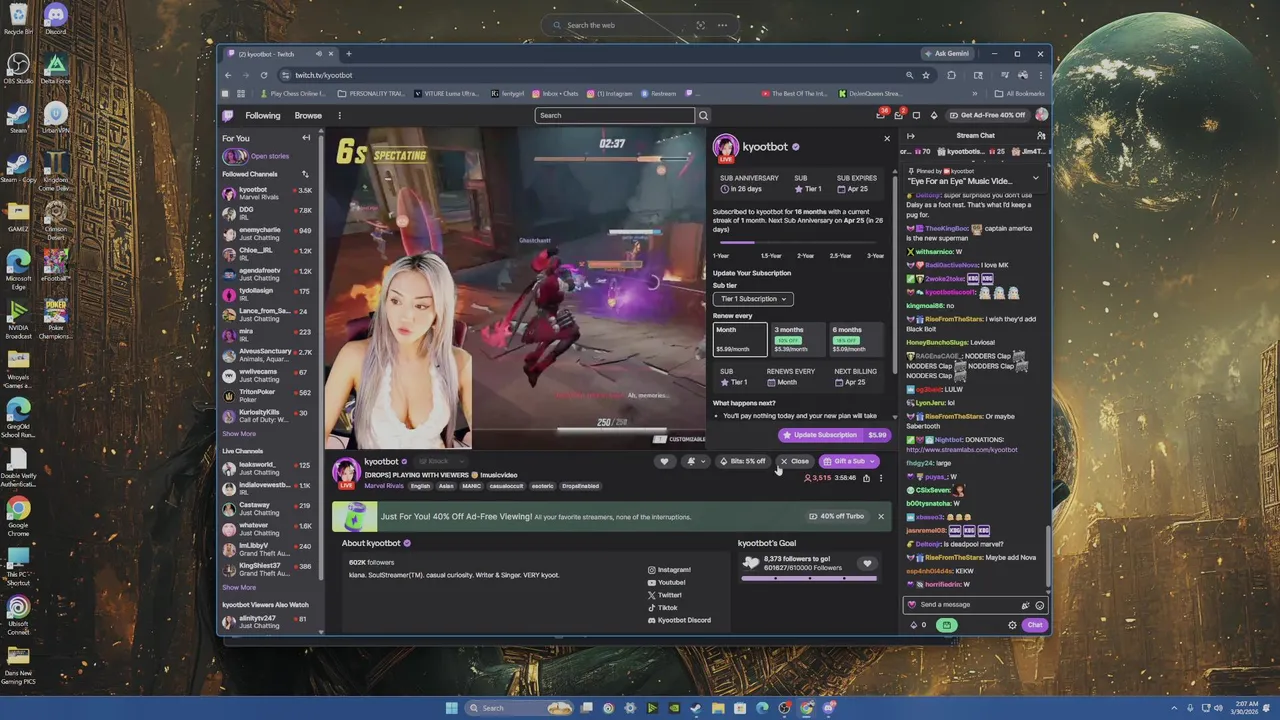Show more Followed Channels
The image size is (1280, 720).
[x=239, y=434]
